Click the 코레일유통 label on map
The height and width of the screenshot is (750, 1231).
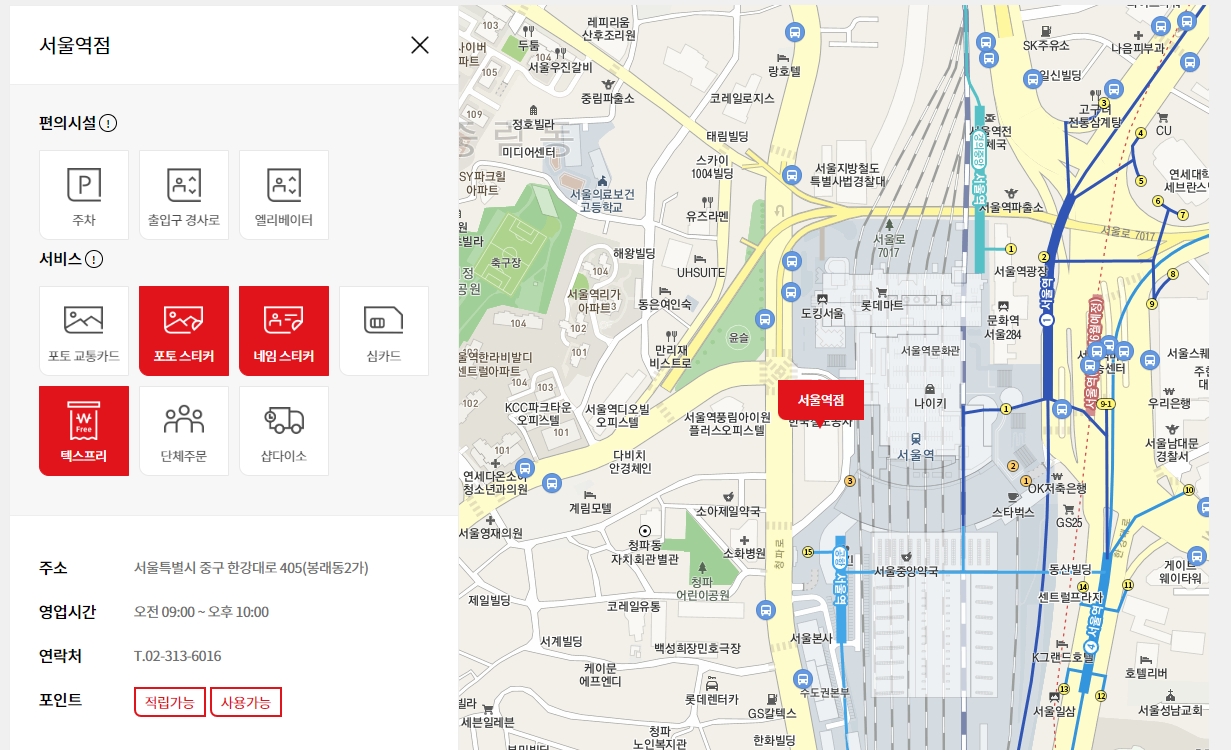tap(633, 606)
